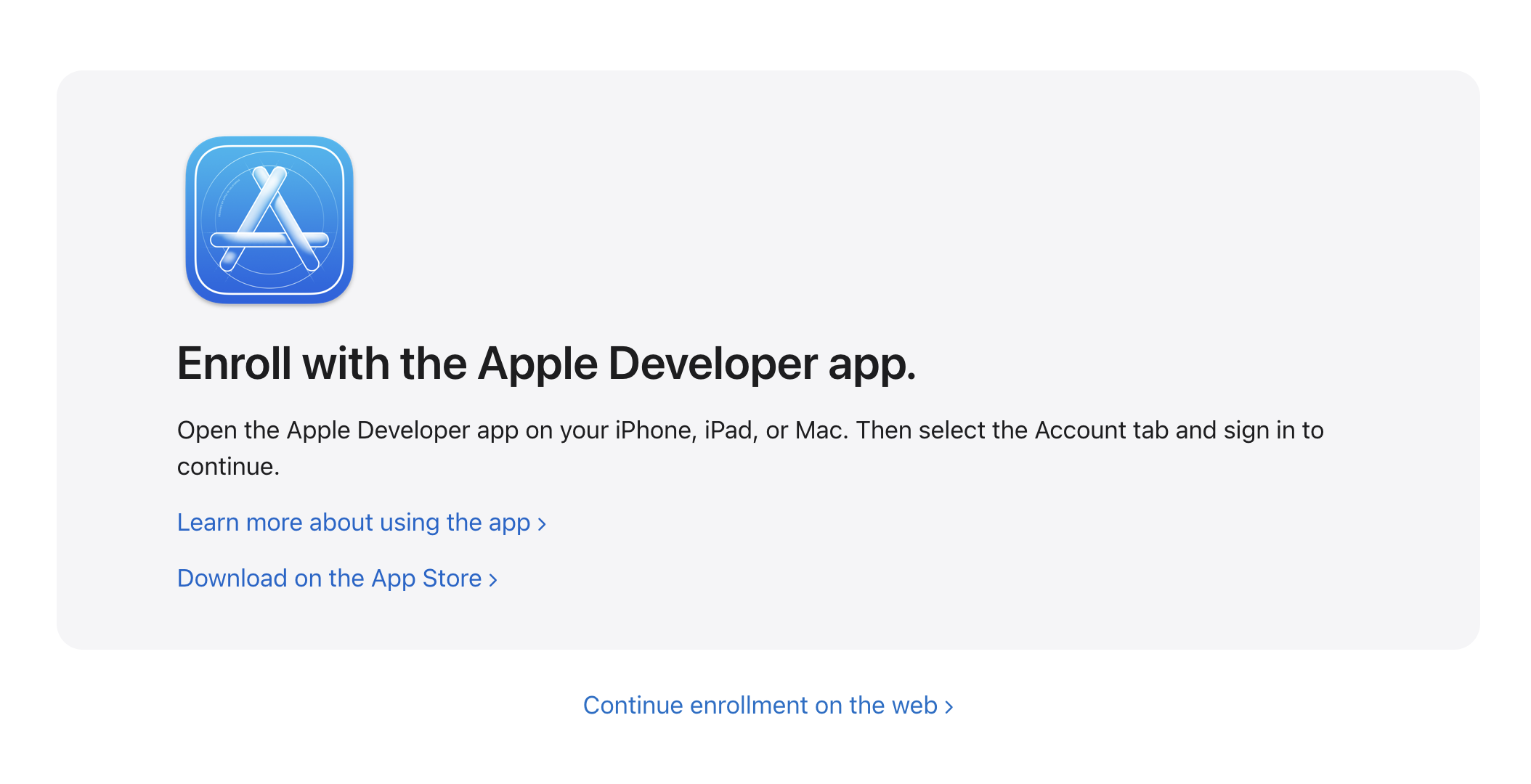This screenshot has width=1531, height=784.
Task: Click the chevron after "Continue enrollment on the web"
Action: click(x=949, y=706)
